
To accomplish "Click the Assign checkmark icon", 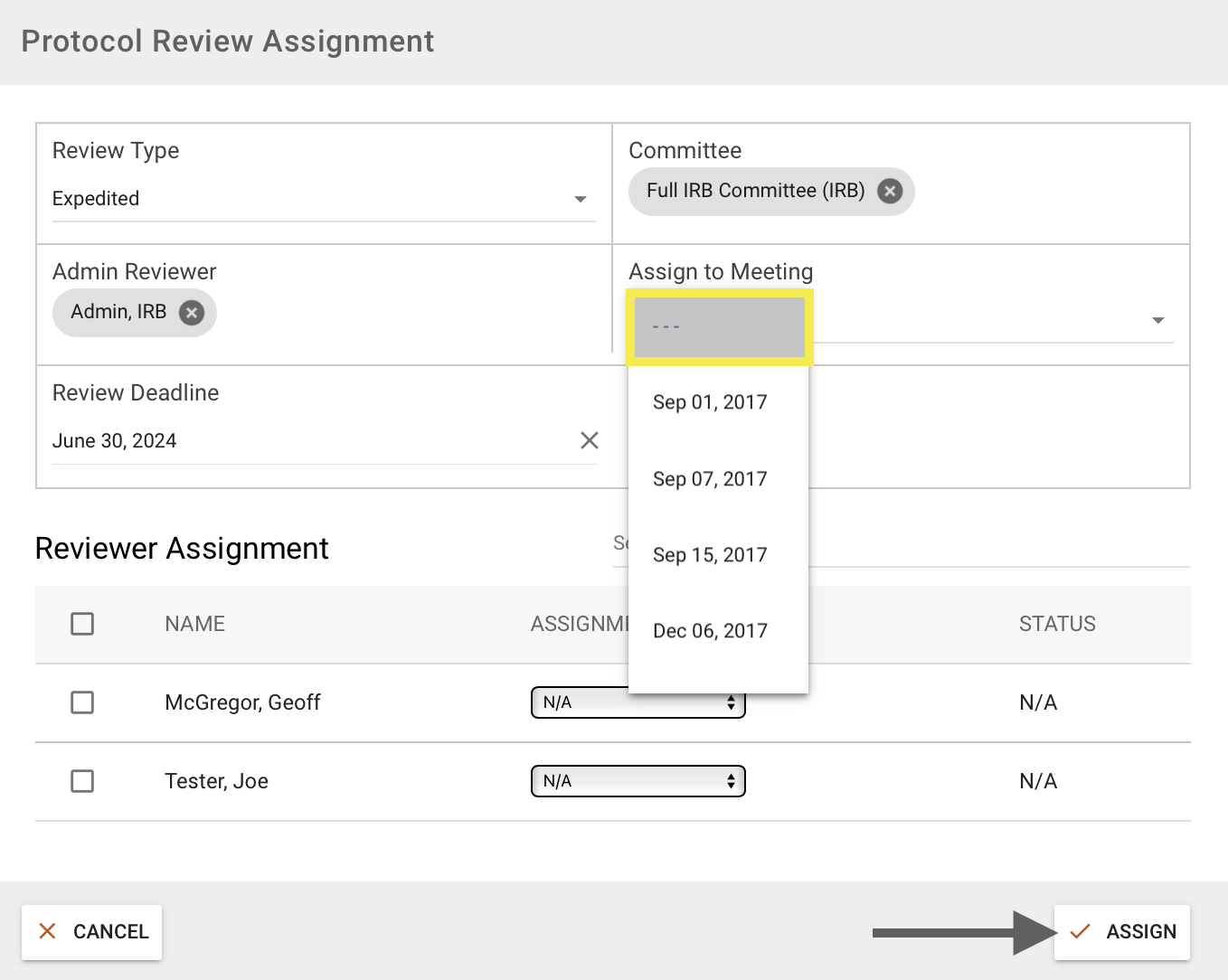I will tap(1080, 931).
